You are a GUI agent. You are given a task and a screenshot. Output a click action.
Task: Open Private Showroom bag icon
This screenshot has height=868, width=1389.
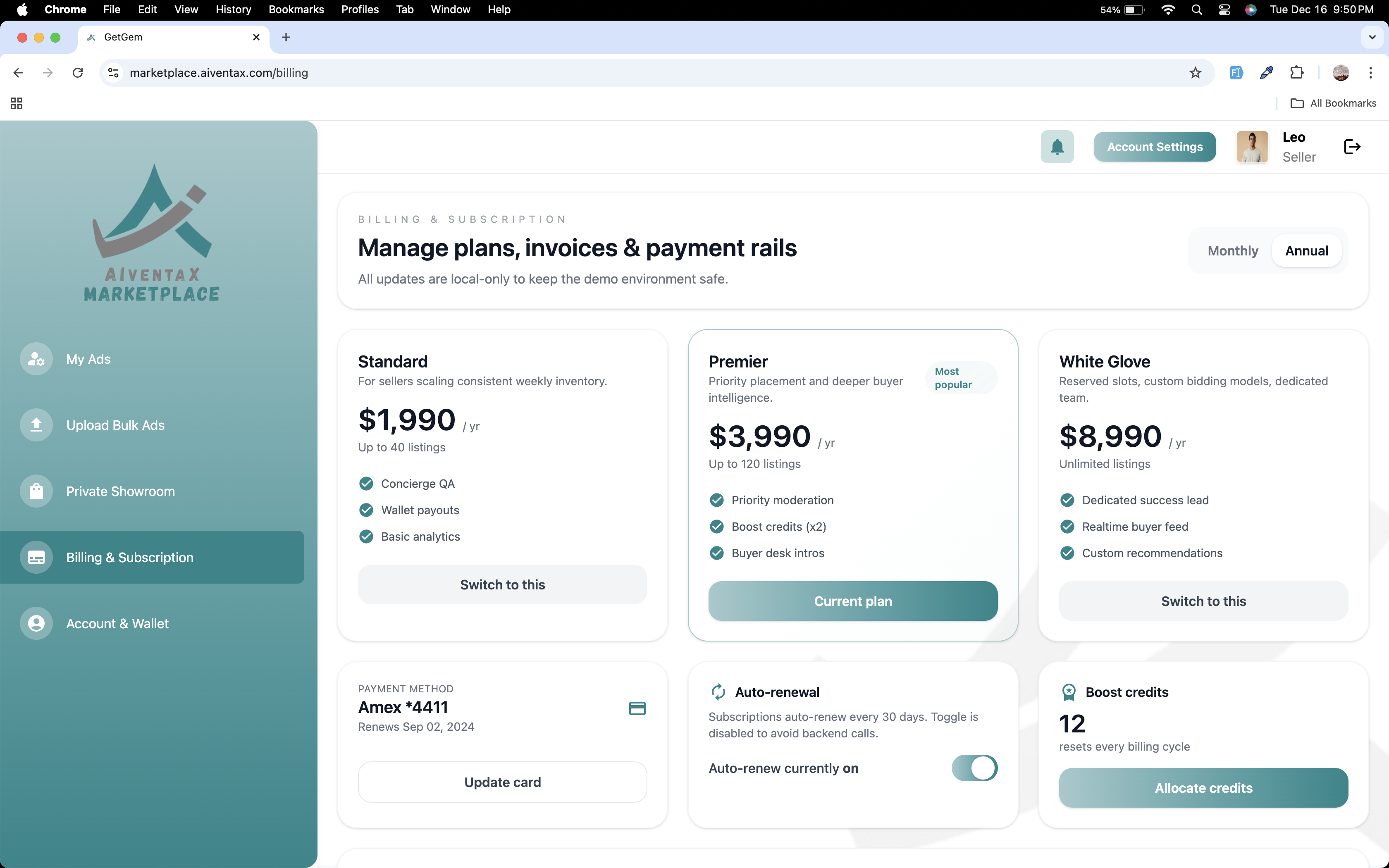36,491
